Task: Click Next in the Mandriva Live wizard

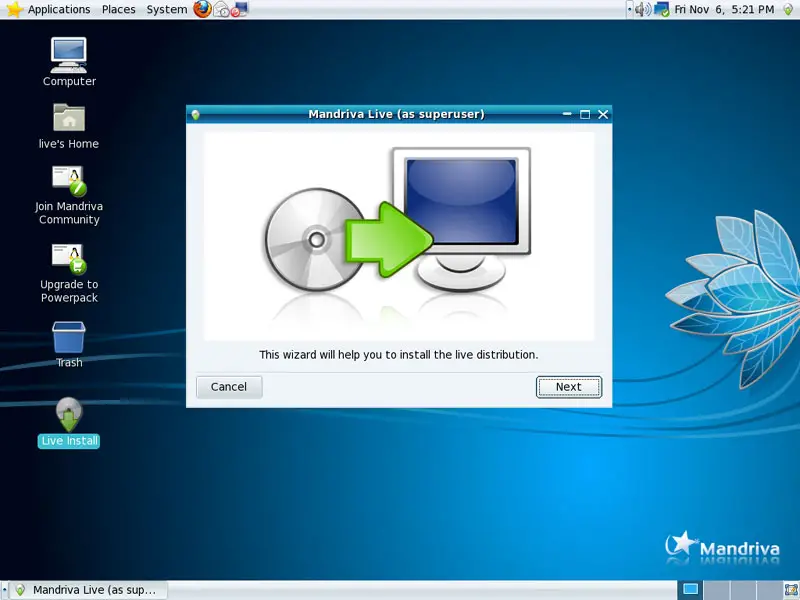Action: tap(568, 387)
